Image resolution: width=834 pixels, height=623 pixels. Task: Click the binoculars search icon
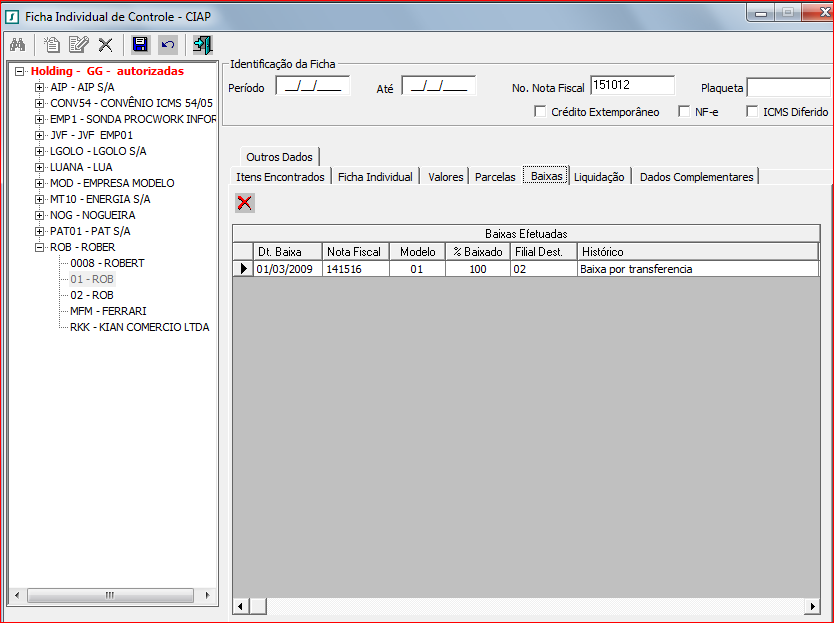click(17, 45)
